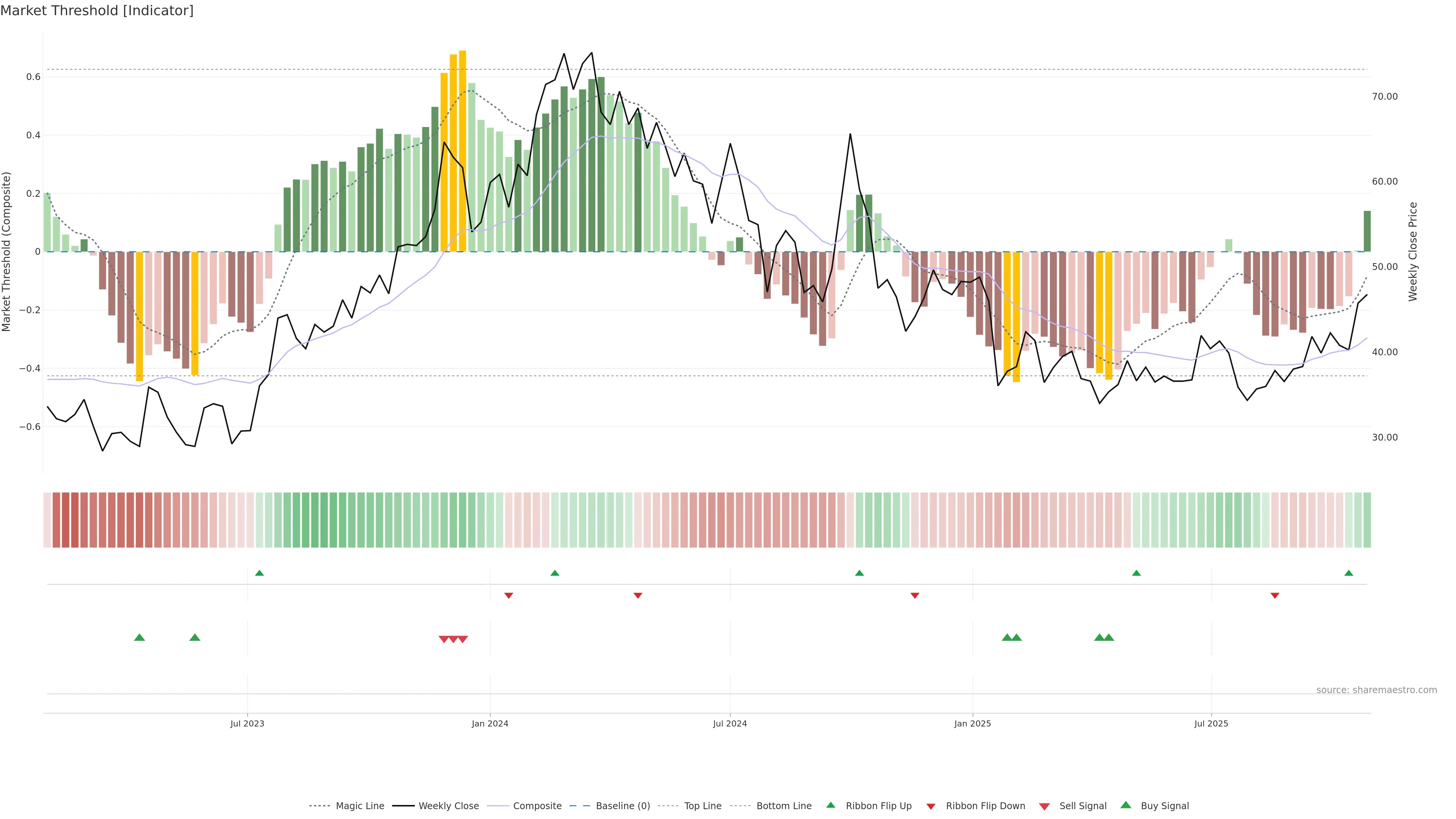This screenshot has width=1456, height=819.
Task: Click the Ribbon Flip Up legend triangle icon
Action: pos(830,805)
